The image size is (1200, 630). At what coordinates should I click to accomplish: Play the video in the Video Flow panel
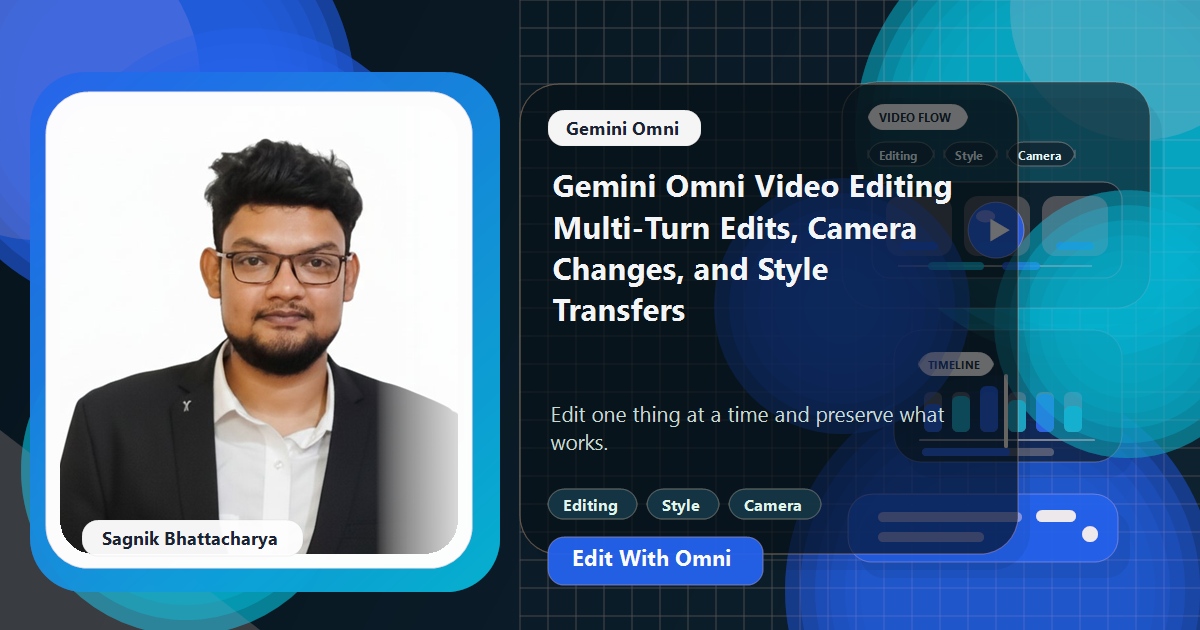(997, 229)
